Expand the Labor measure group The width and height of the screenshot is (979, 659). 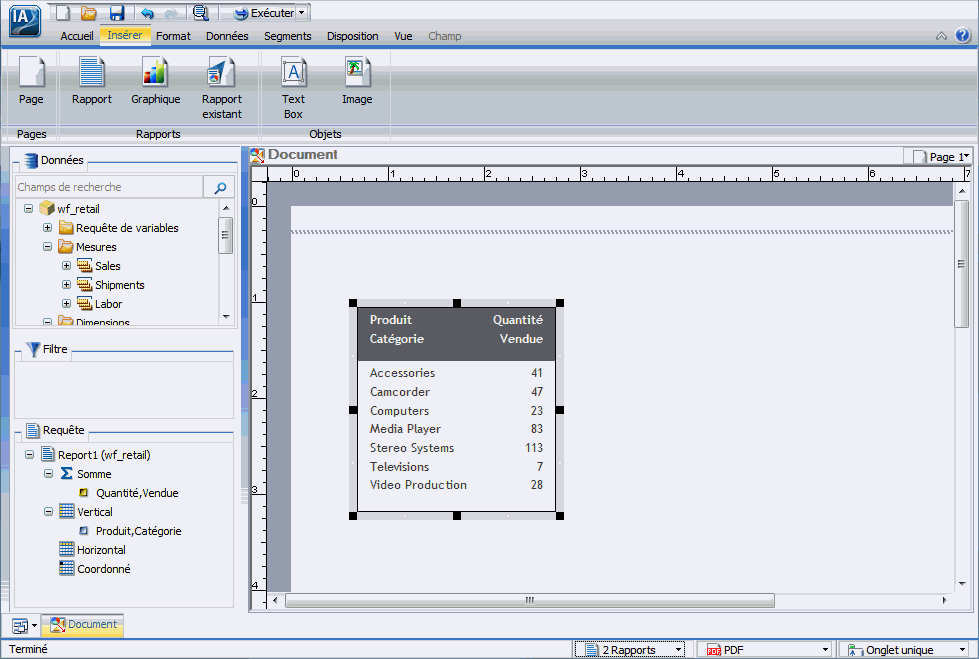[66, 304]
